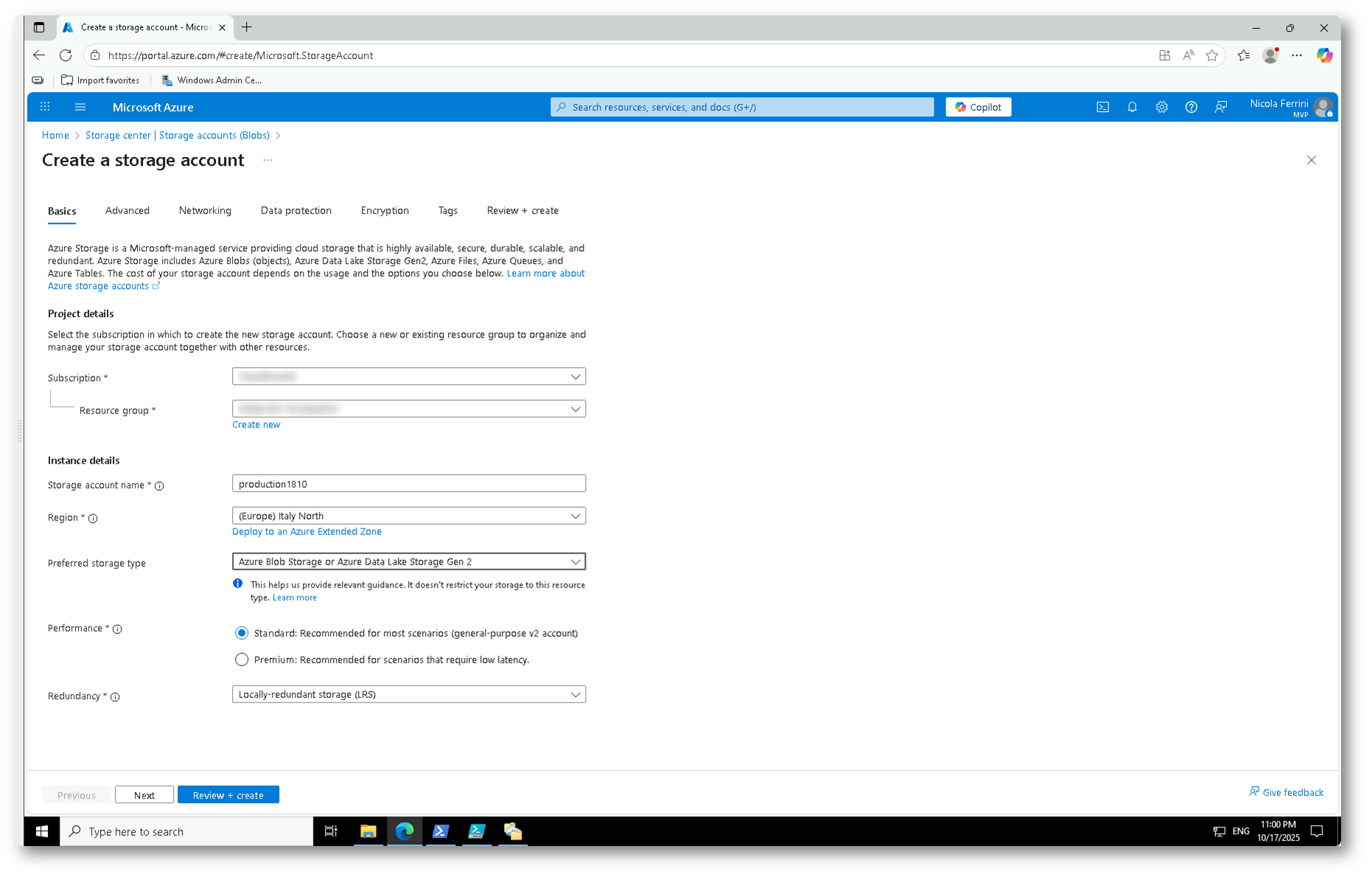Switch to the Advanced tab

127,211
